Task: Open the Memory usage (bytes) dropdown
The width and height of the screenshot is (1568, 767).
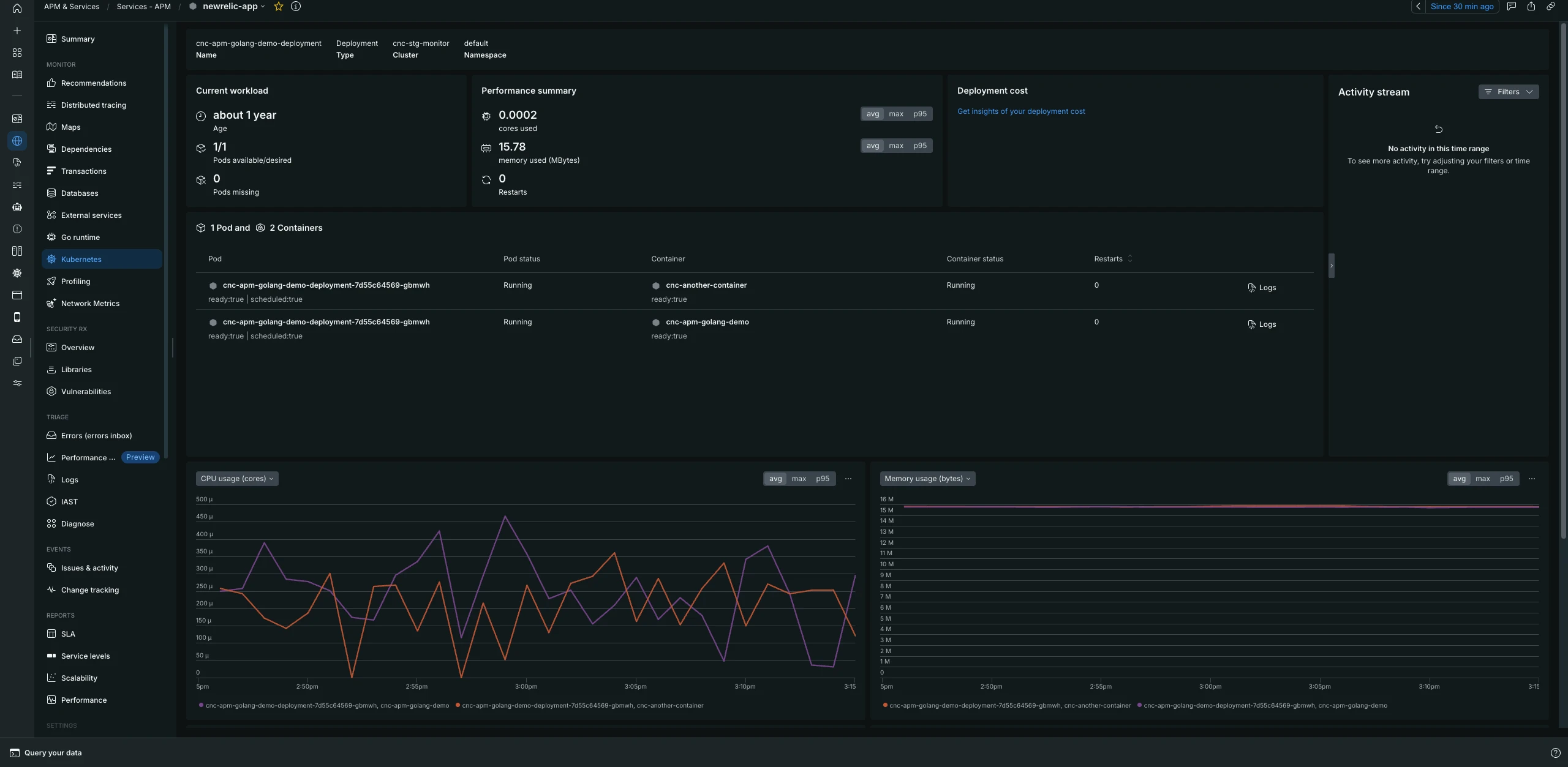Action: pyautogui.click(x=927, y=479)
